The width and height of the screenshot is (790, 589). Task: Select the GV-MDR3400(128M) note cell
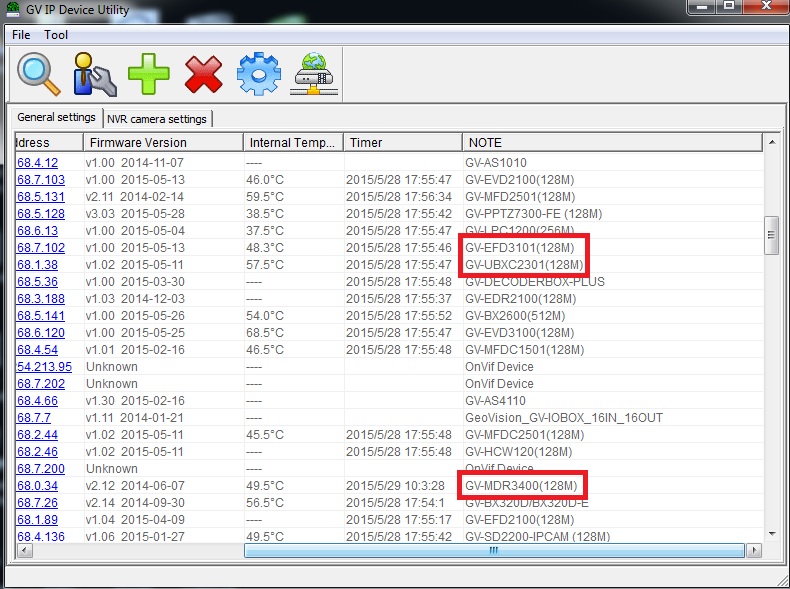[521, 486]
